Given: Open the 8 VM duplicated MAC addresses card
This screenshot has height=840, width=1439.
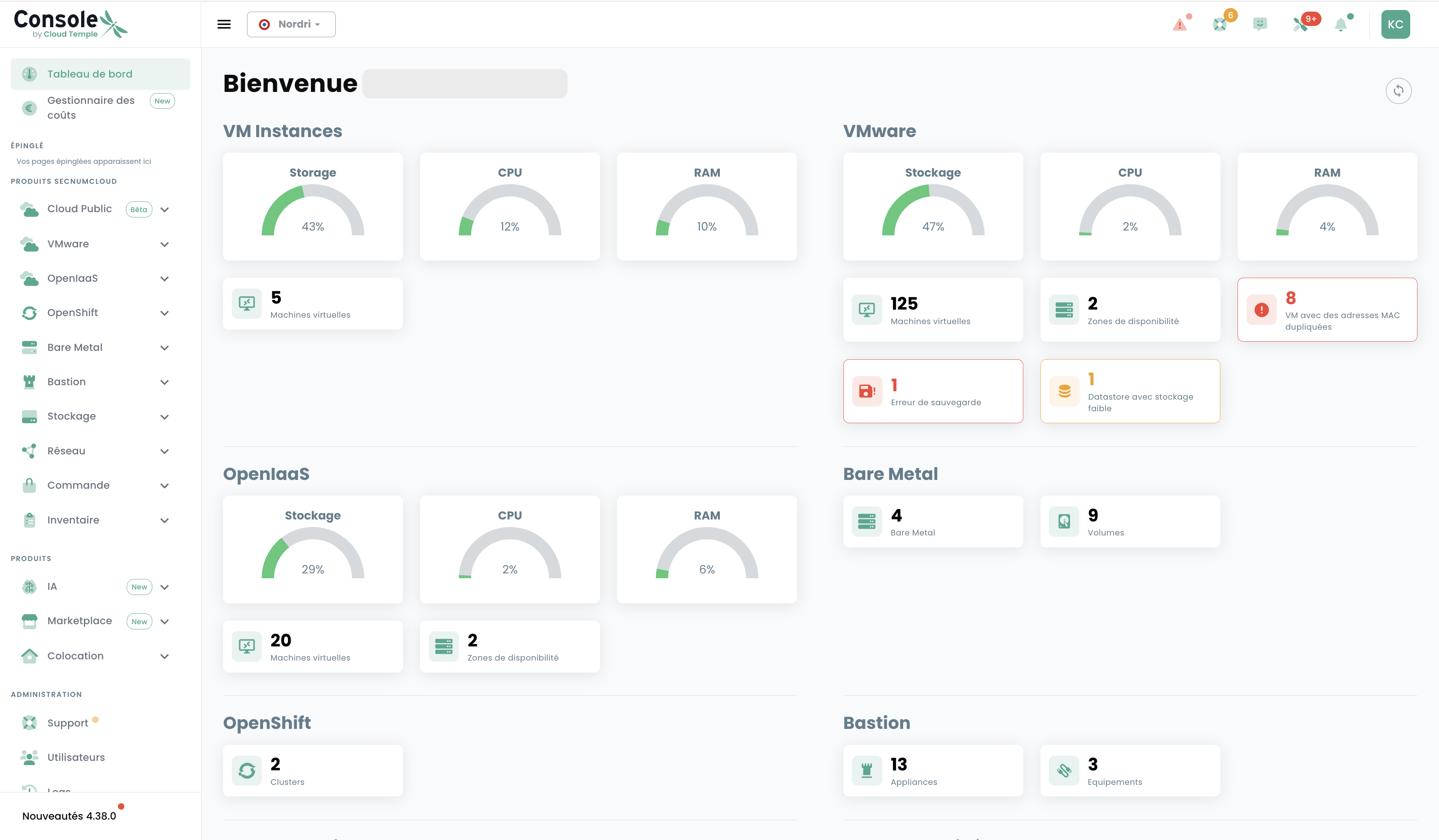Looking at the screenshot, I should 1327,309.
